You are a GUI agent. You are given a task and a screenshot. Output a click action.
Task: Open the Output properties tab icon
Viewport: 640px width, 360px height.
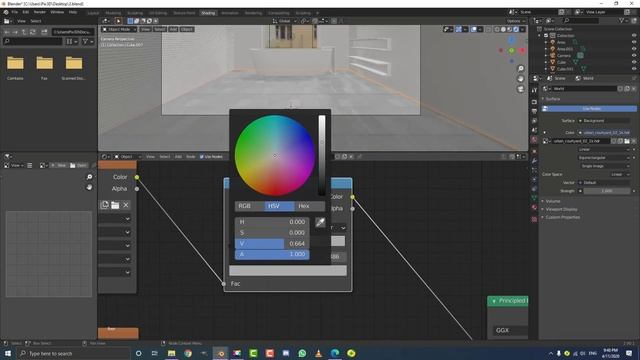click(534, 111)
